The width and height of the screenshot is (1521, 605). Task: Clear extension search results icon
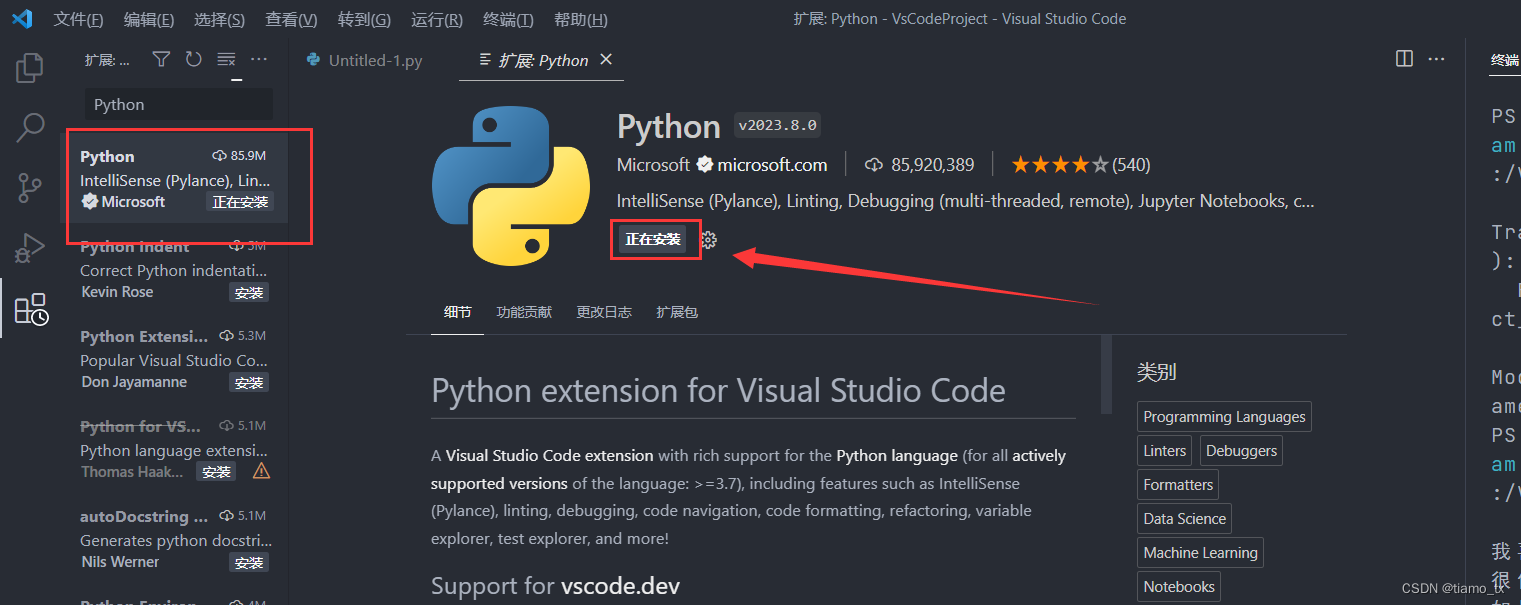coord(226,60)
